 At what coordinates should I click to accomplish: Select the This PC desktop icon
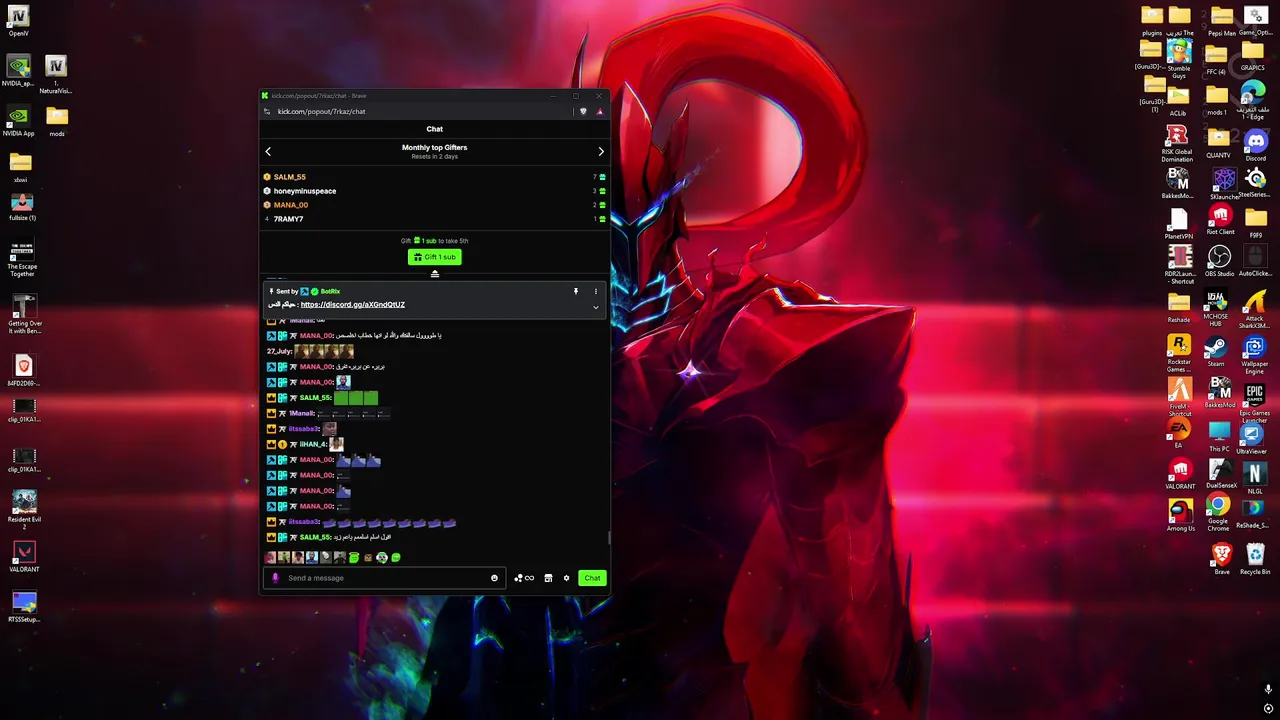tap(1219, 436)
